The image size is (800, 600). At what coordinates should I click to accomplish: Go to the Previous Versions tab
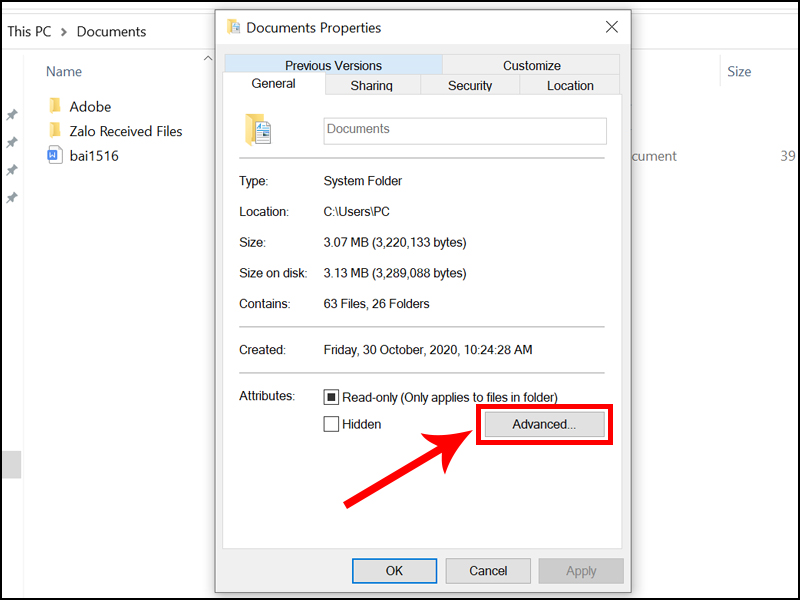[333, 65]
